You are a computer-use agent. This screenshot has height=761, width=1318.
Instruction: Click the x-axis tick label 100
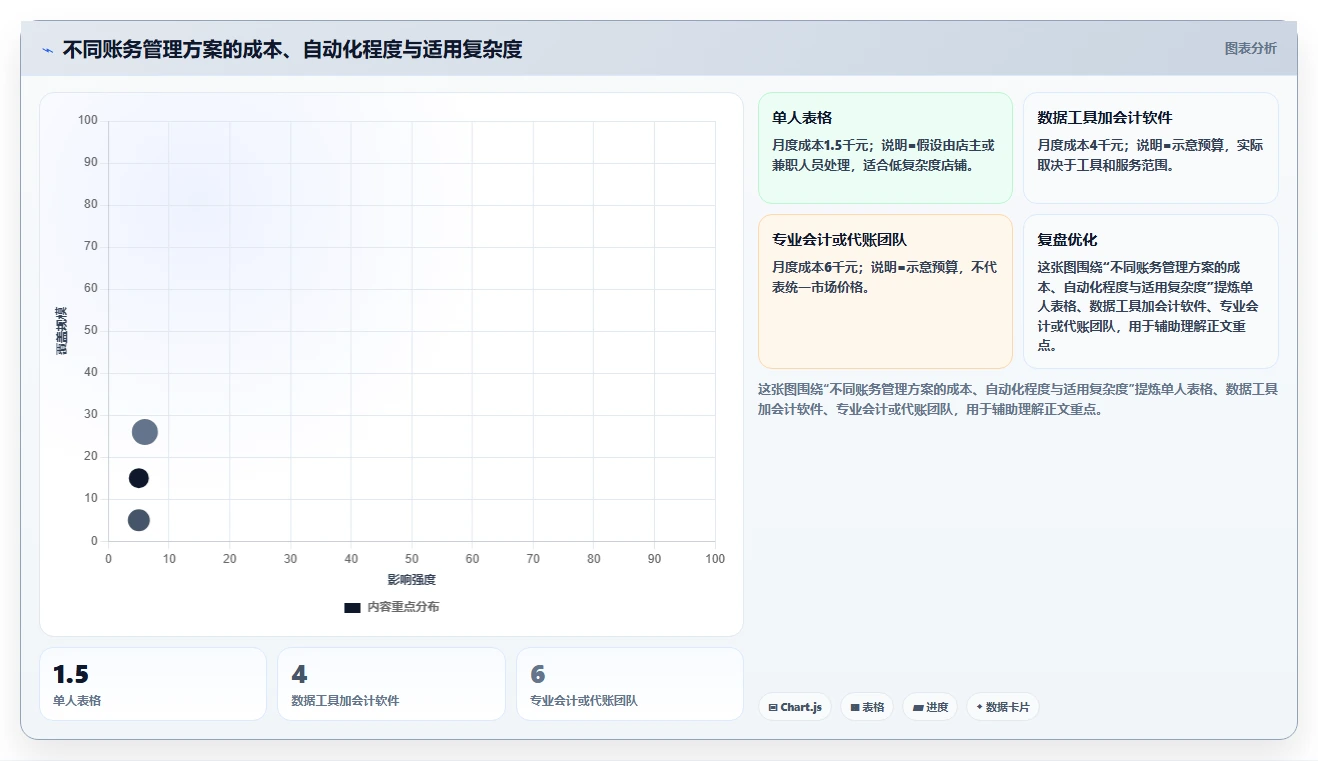pos(715,559)
